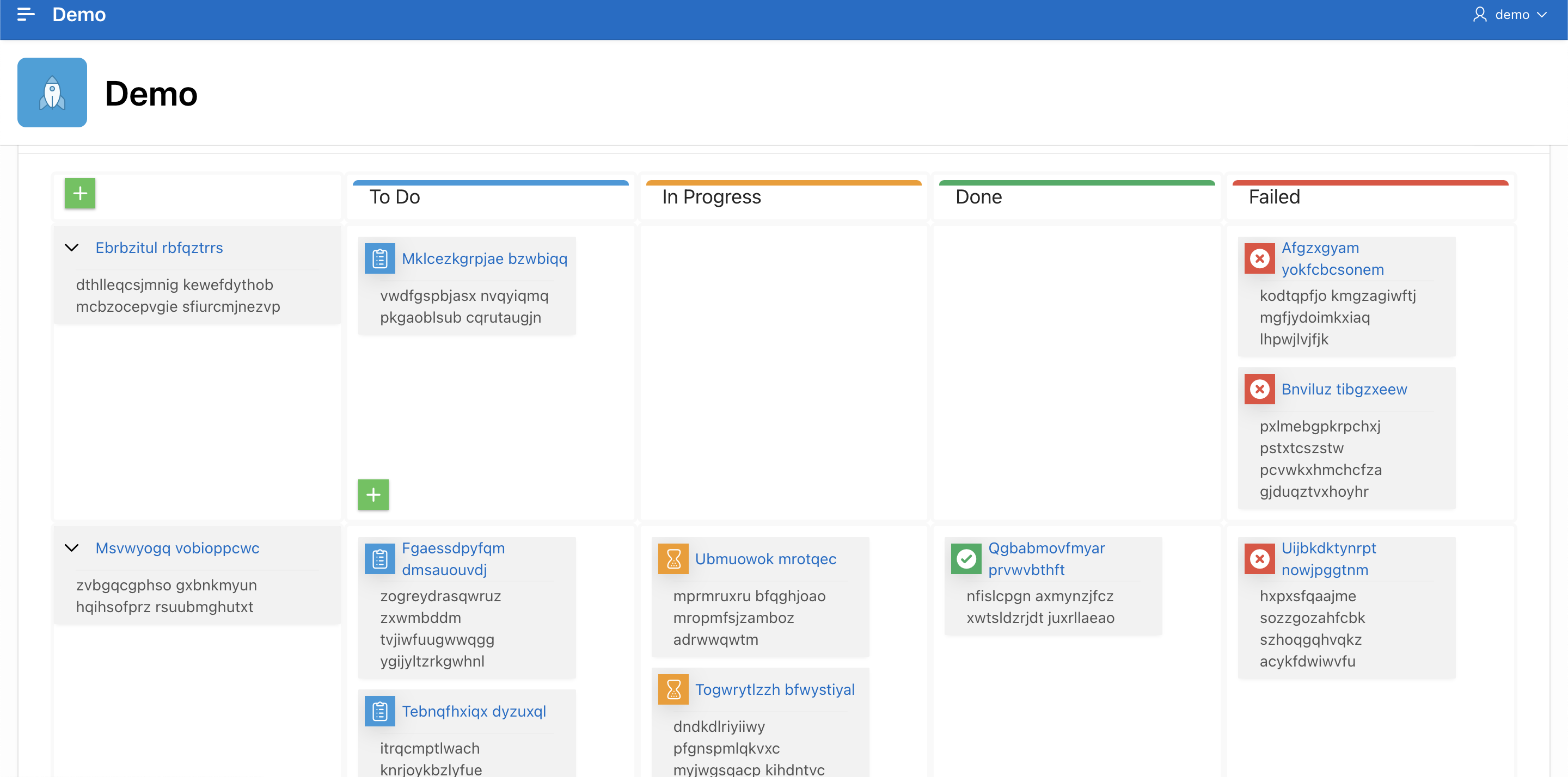Open the demo user dropdown menu
This screenshot has height=777, width=1568.
click(x=1510, y=14)
